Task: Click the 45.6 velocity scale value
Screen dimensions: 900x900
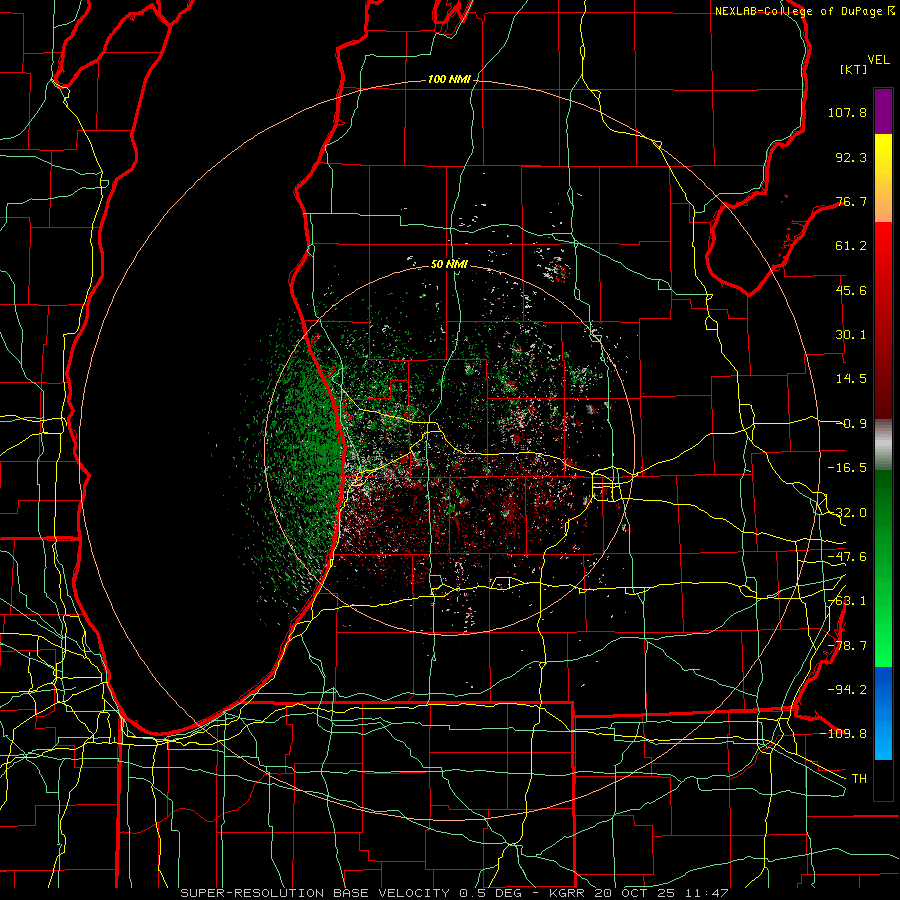Action: click(x=851, y=290)
